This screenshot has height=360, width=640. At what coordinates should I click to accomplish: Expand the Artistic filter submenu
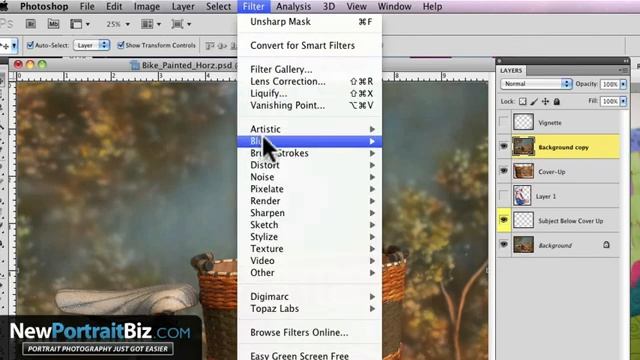pos(309,129)
